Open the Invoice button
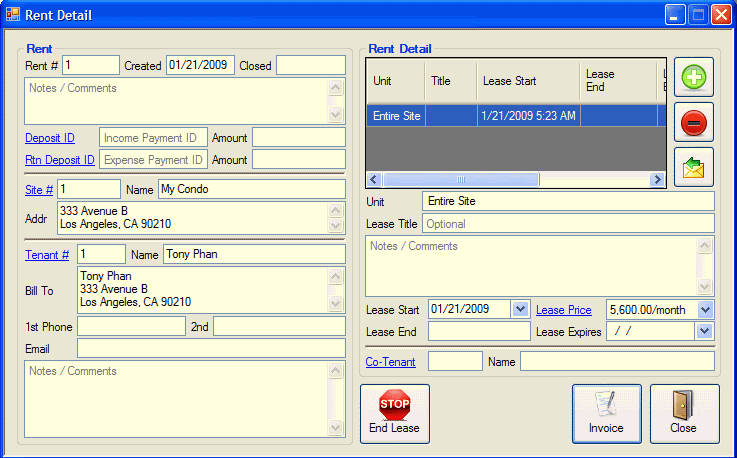Image resolution: width=737 pixels, height=458 pixels. [x=606, y=414]
